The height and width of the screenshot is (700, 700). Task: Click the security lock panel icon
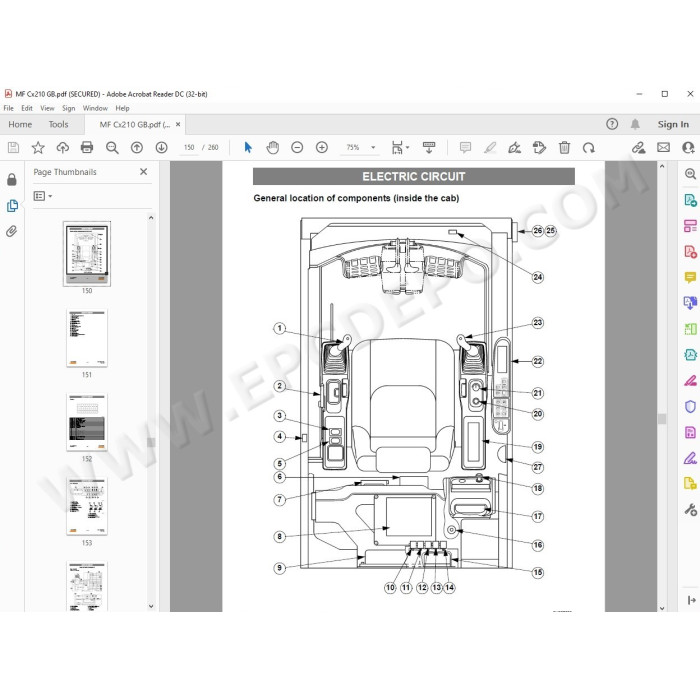click(12, 179)
